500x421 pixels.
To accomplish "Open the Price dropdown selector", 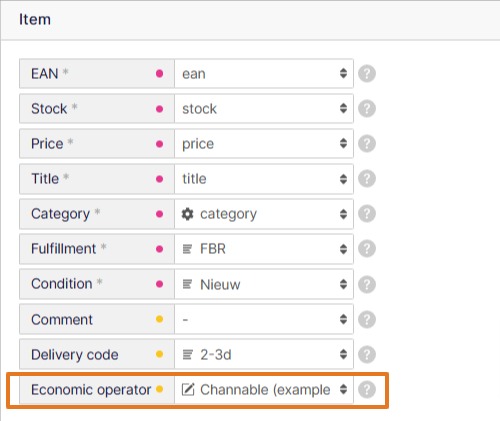I will 264,144.
